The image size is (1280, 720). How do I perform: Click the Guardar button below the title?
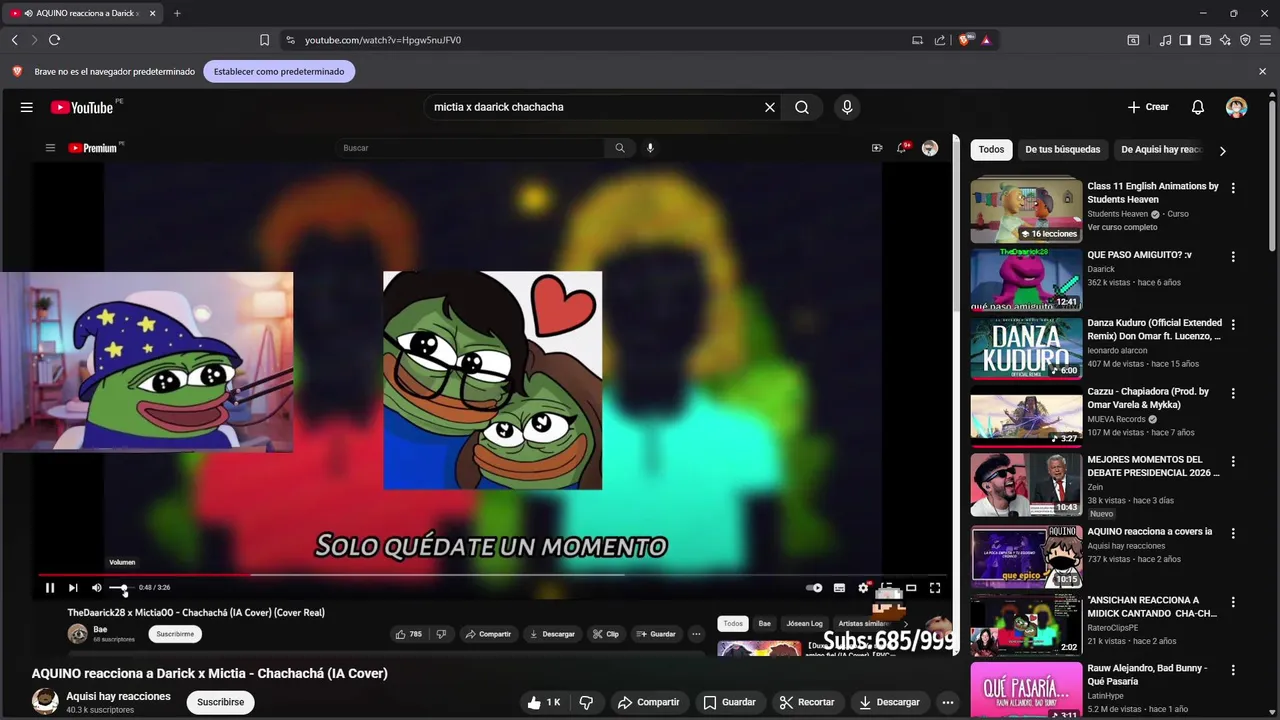729,702
